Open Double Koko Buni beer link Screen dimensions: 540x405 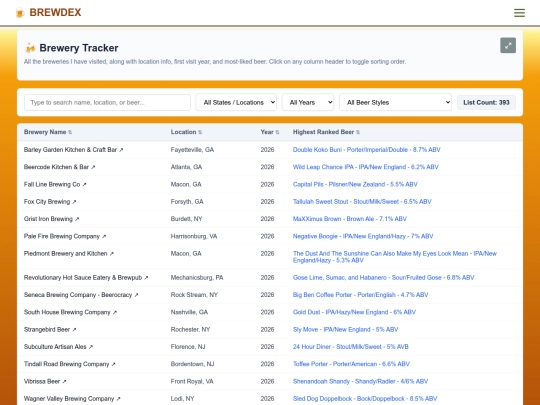pyautogui.click(x=366, y=150)
